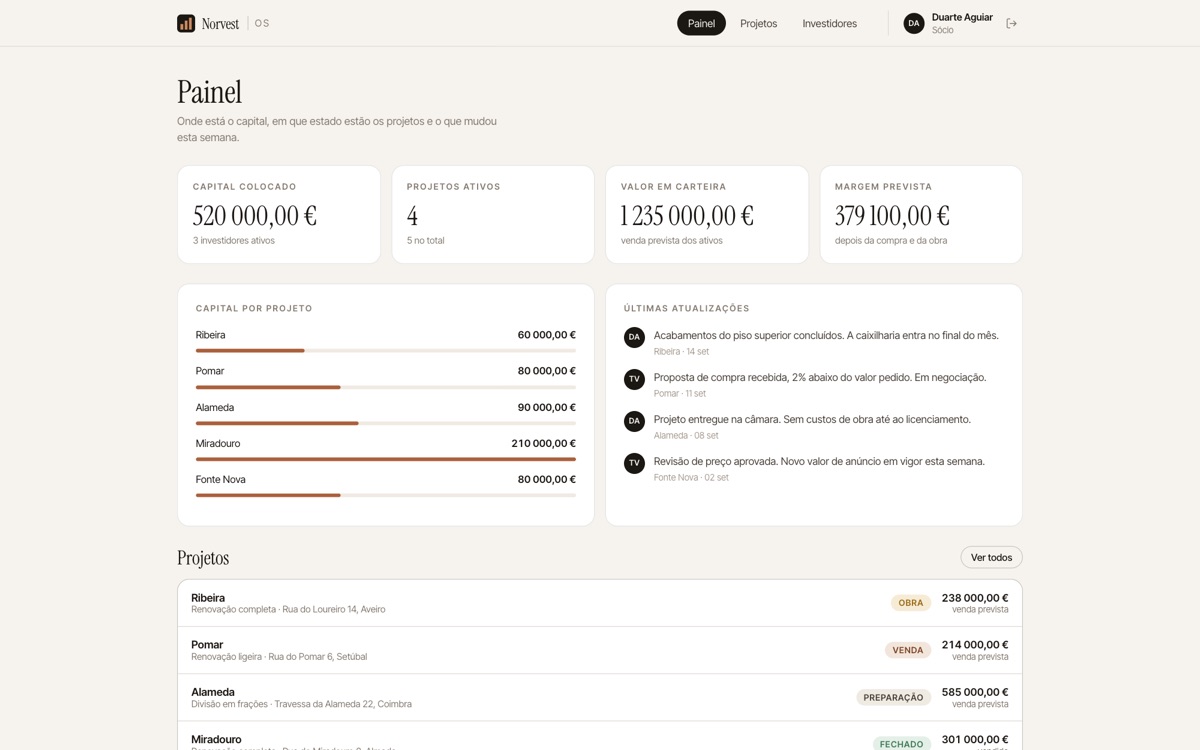This screenshot has height=750, width=1200.
Task: Open the Ribeira project row
Action: pyautogui.click(x=600, y=603)
